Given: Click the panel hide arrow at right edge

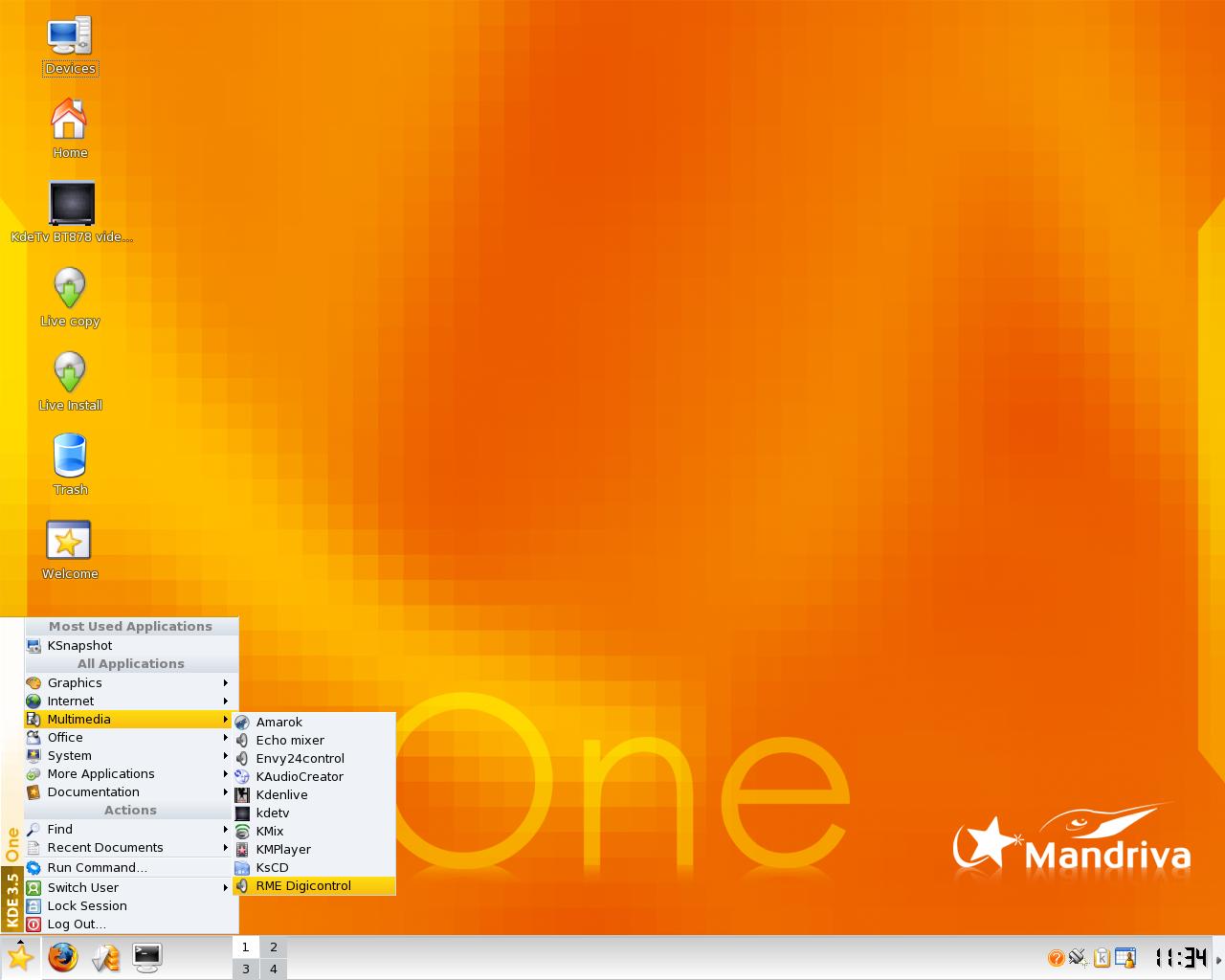Looking at the screenshot, I should tap(1218, 958).
